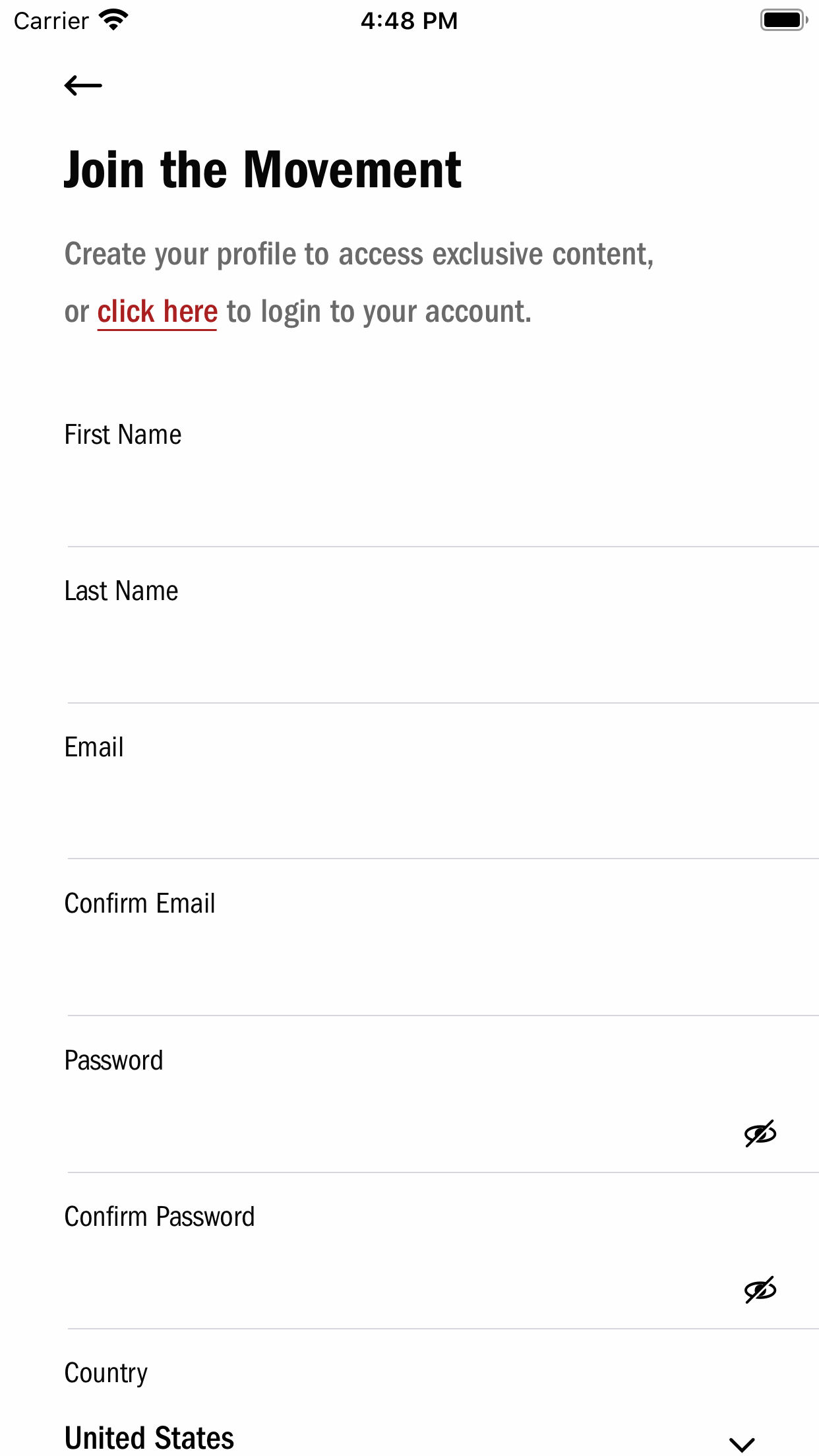Screen dimensions: 819x1456
Task: Tap the "Create your profile" description text
Action: (359, 255)
